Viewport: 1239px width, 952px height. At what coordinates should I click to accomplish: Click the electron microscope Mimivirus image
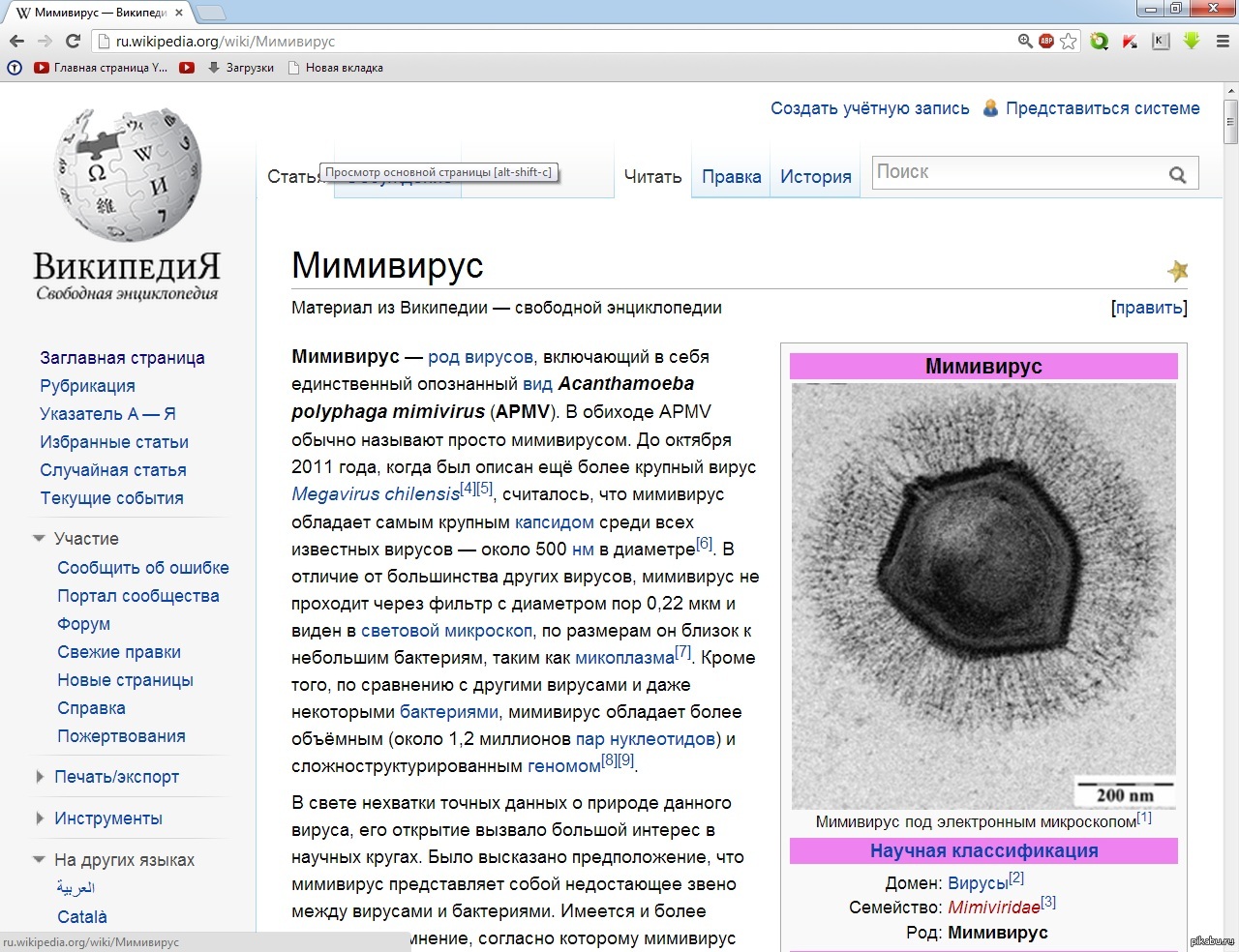coord(983,596)
